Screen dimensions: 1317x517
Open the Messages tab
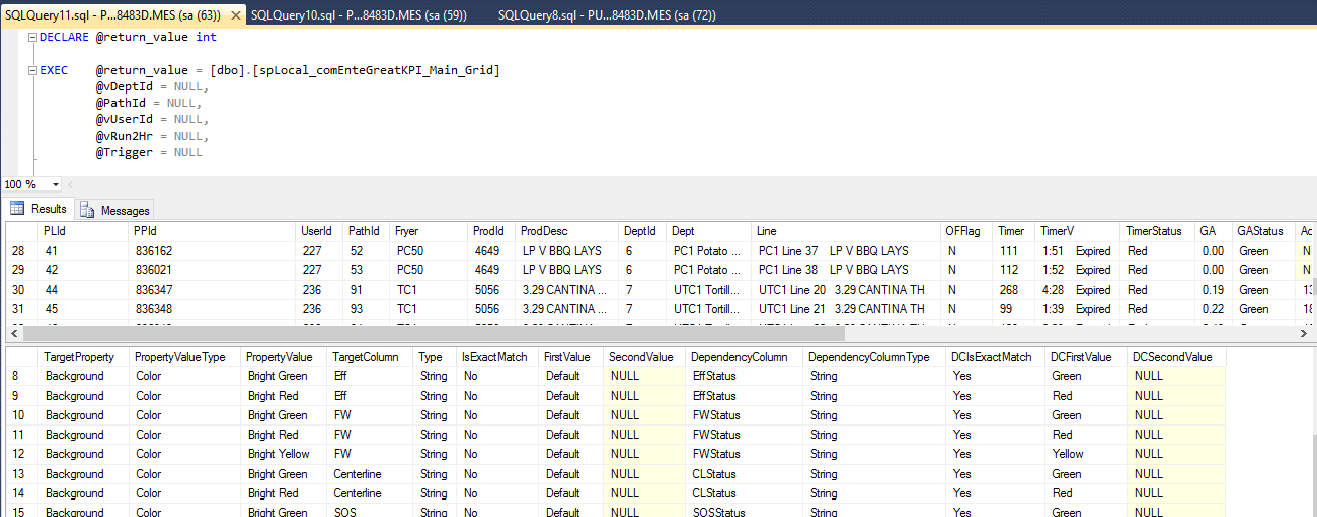[115, 210]
